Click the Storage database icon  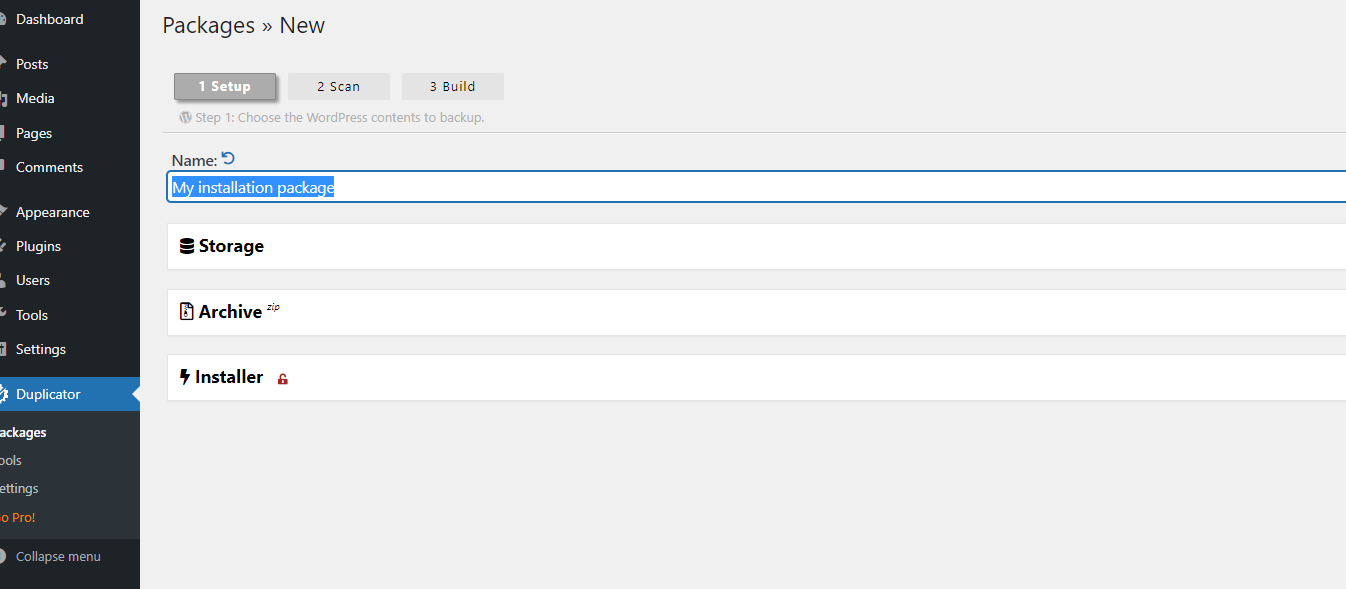[186, 246]
